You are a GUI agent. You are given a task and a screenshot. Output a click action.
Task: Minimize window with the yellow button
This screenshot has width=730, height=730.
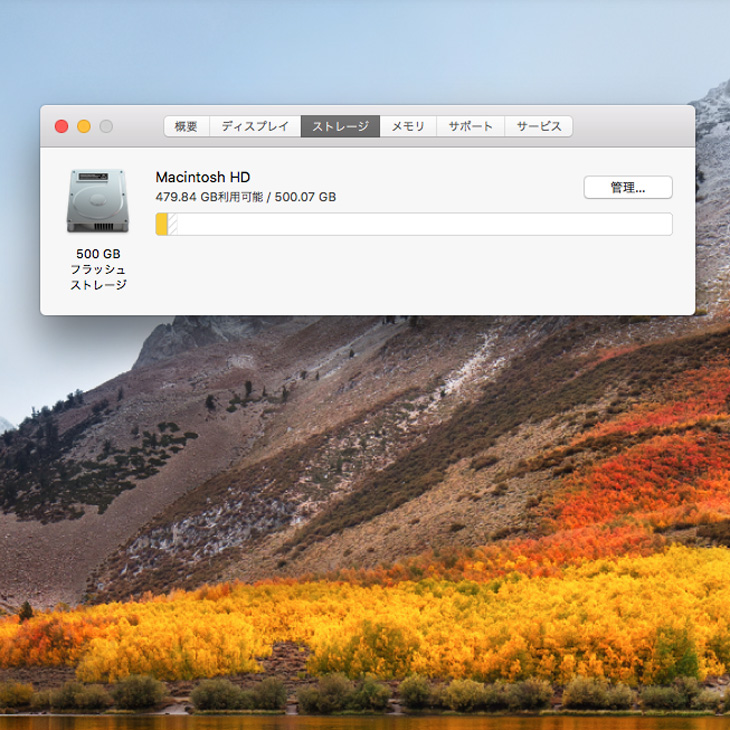coord(84,126)
